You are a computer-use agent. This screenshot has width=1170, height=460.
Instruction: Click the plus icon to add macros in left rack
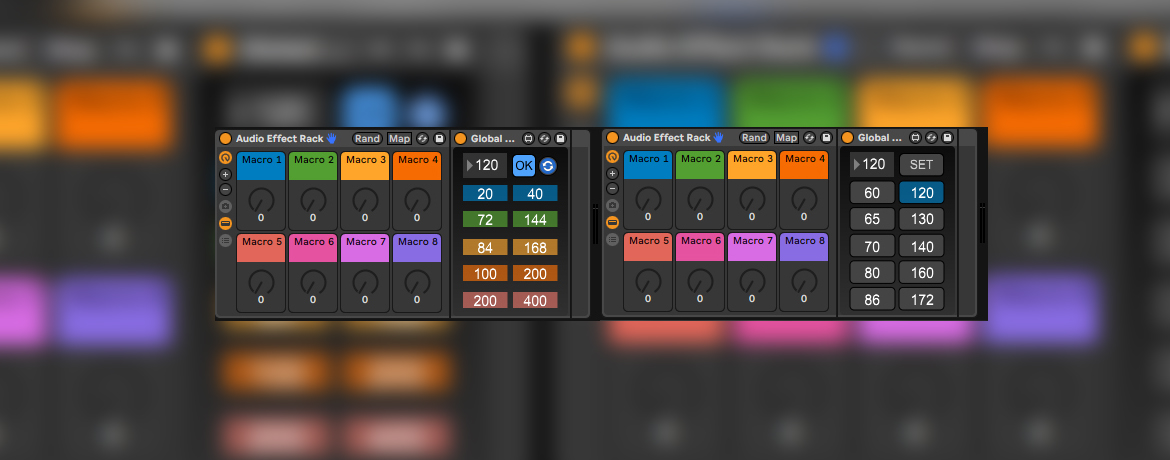pyautogui.click(x=225, y=174)
